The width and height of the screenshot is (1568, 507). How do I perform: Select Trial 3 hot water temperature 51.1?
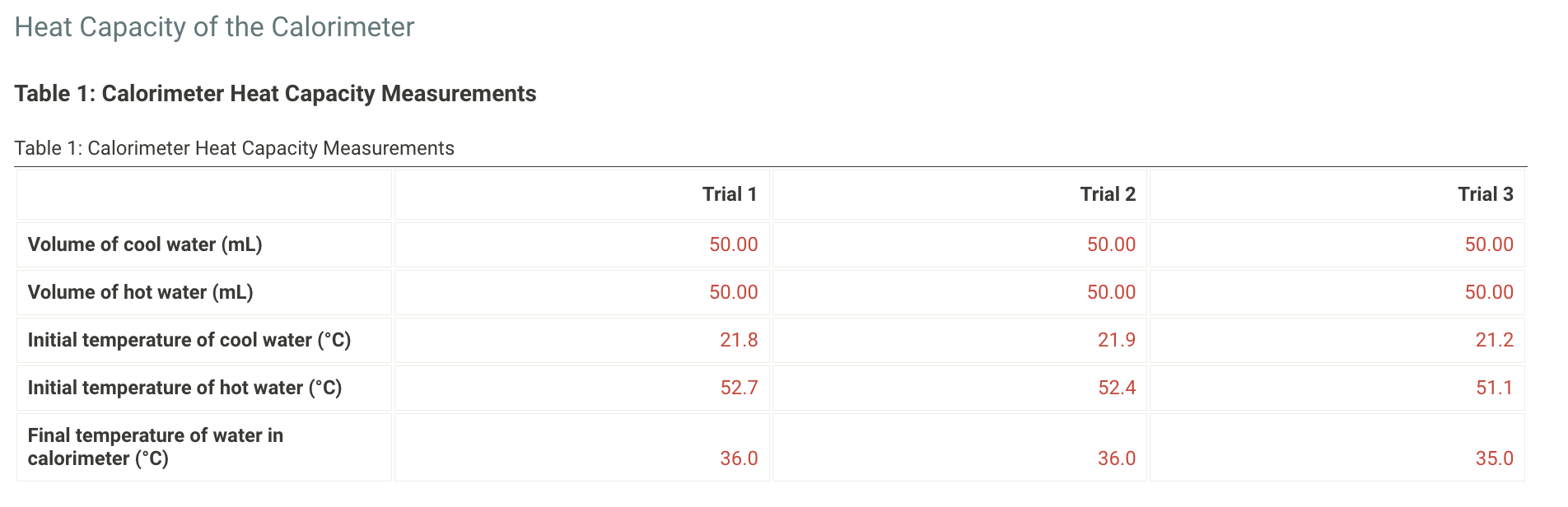click(x=1495, y=388)
